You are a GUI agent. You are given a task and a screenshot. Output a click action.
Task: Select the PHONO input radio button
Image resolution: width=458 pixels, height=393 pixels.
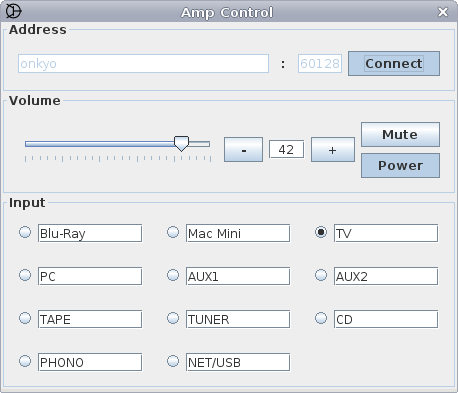[25, 361]
